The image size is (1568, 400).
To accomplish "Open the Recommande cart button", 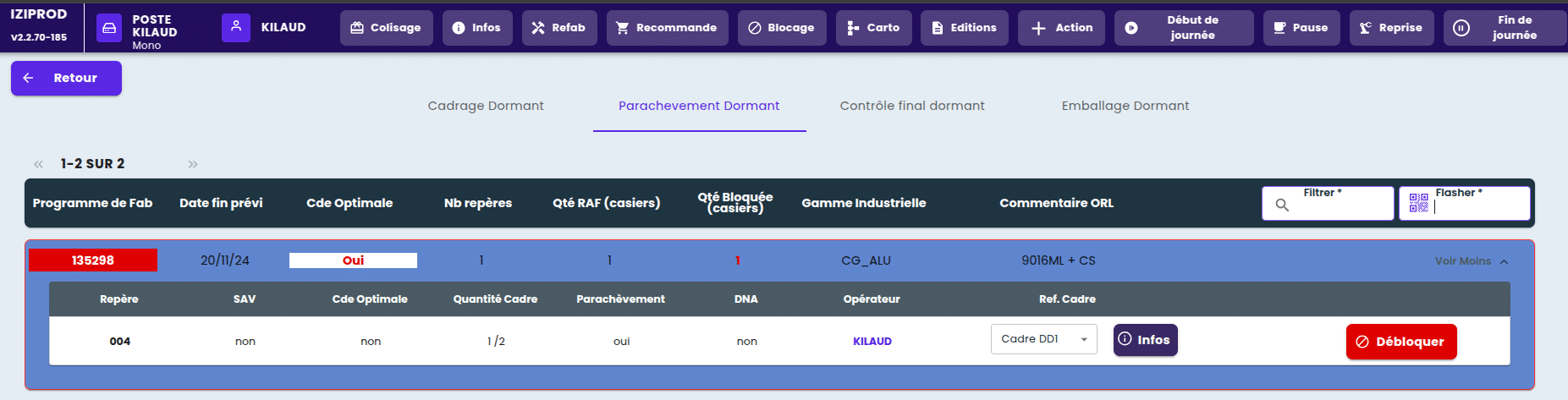I will [667, 28].
